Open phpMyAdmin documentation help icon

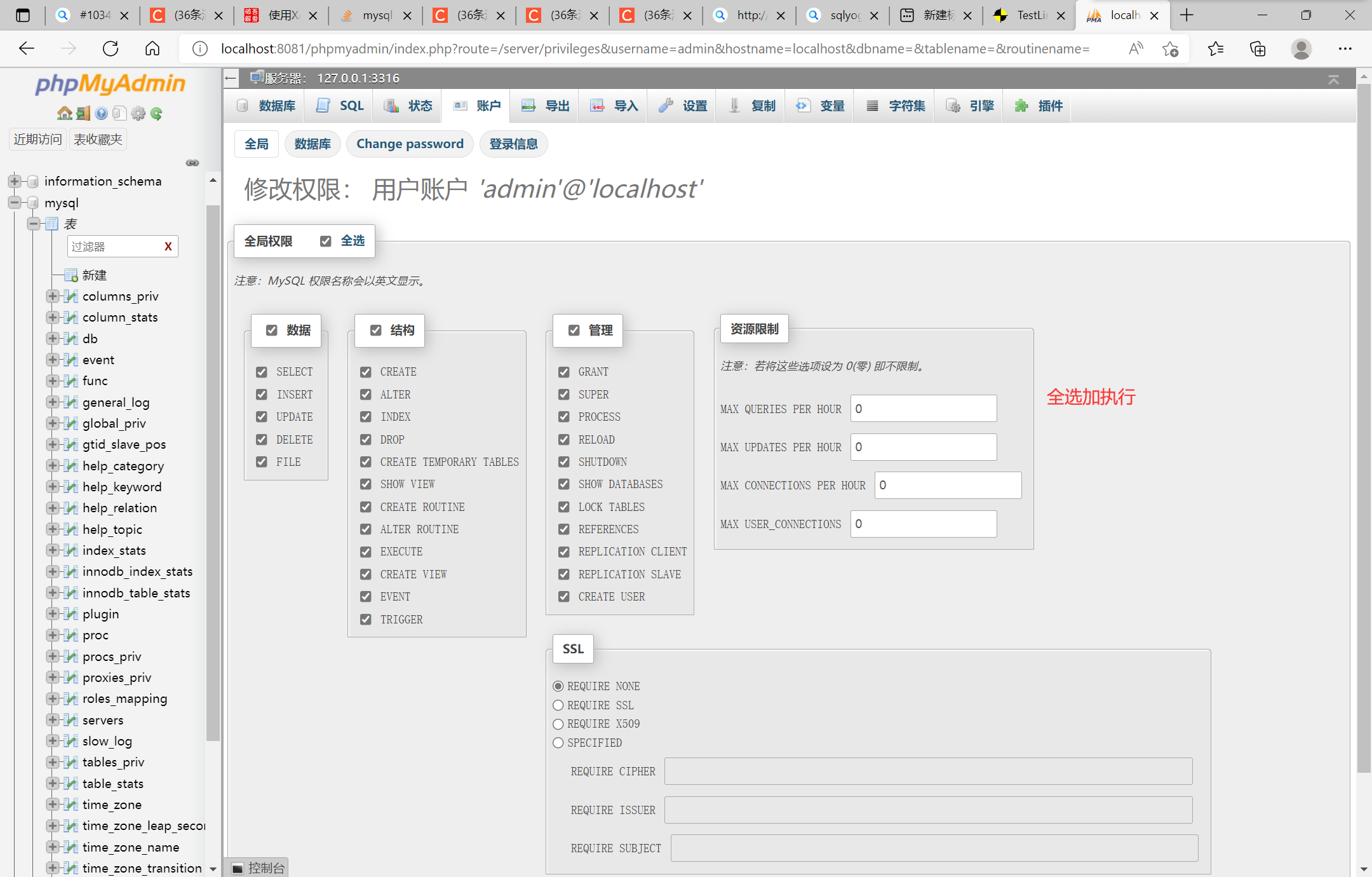[x=101, y=114]
